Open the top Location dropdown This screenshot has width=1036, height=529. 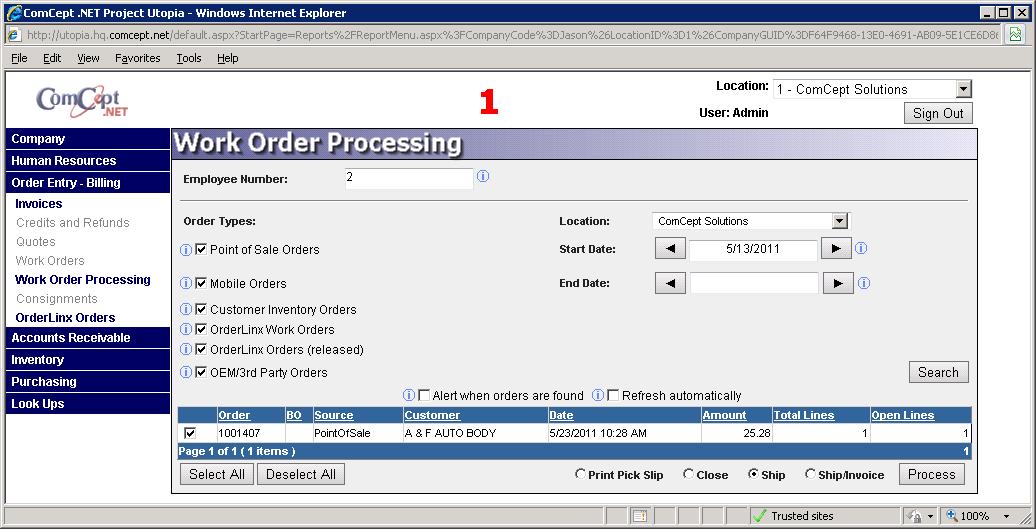(x=963, y=90)
